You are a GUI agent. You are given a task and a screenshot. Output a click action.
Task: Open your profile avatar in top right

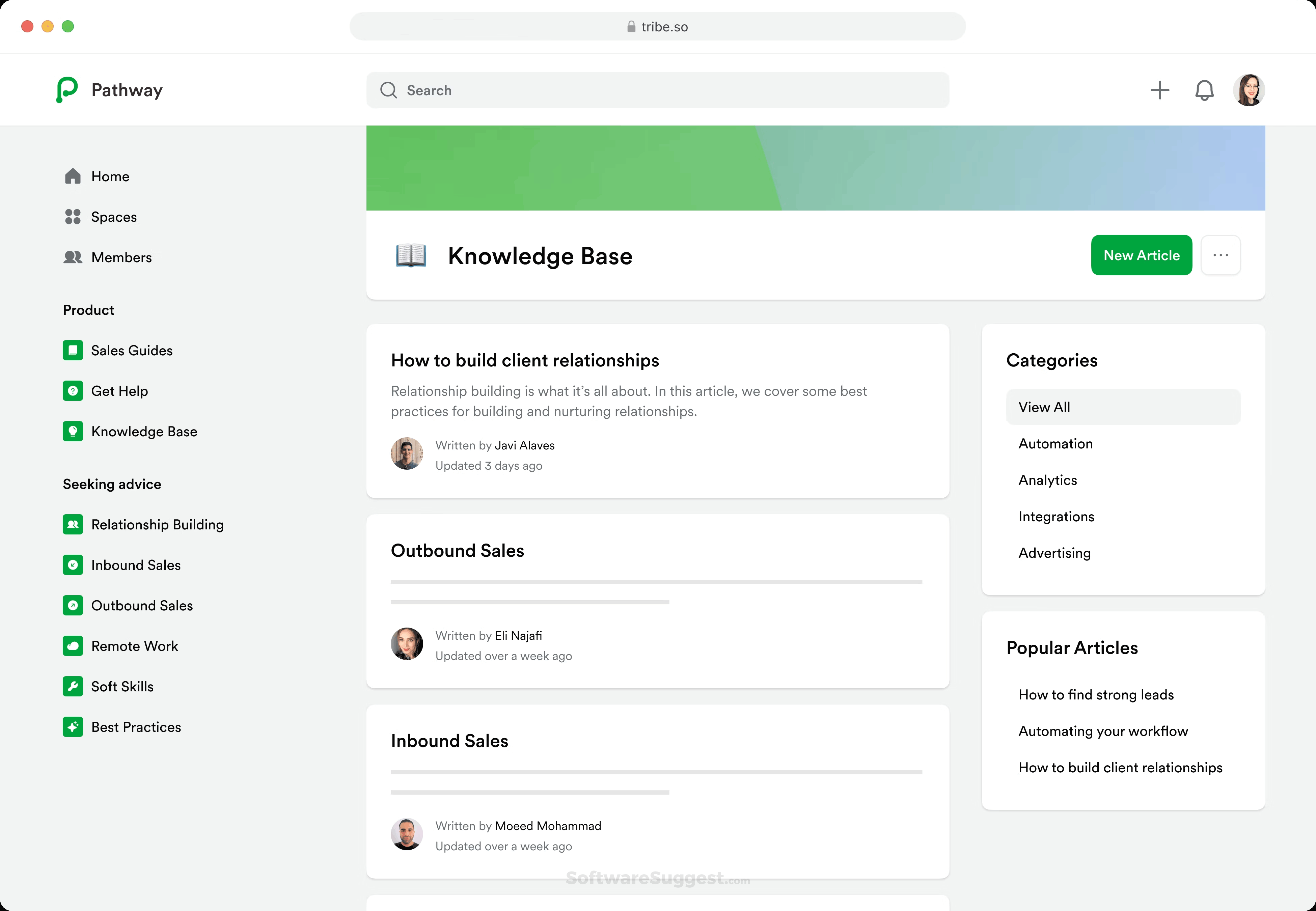tap(1249, 90)
